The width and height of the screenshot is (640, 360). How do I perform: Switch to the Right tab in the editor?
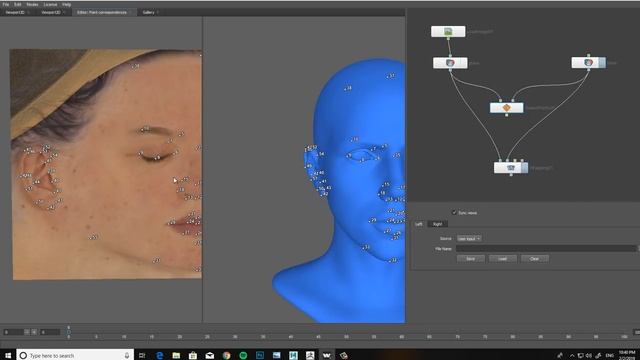click(x=437, y=224)
